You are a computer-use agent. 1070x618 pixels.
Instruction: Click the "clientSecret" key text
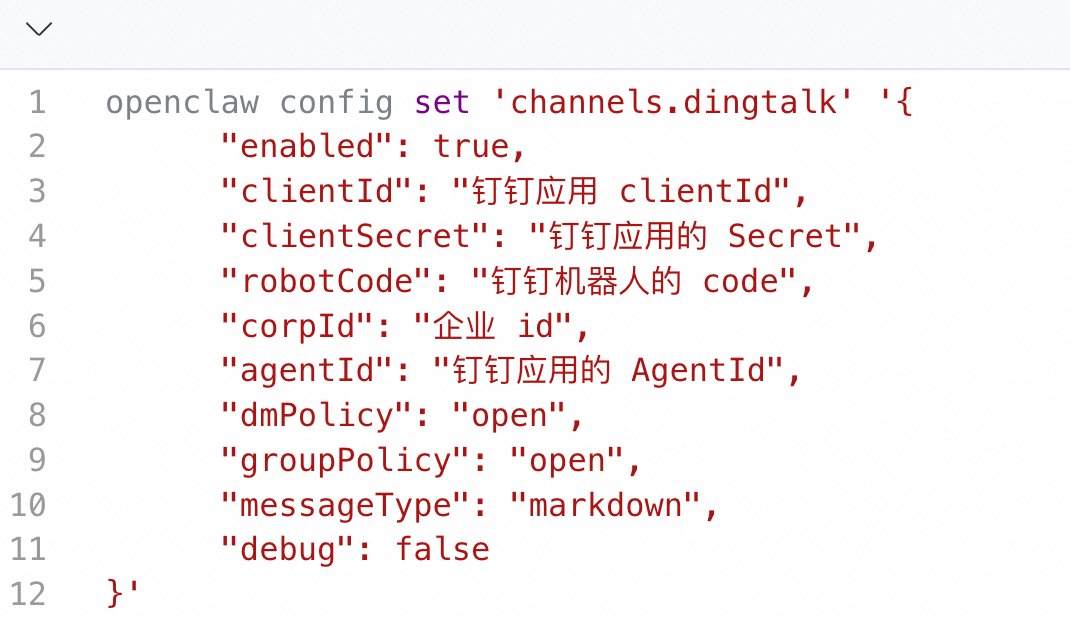click(354, 236)
